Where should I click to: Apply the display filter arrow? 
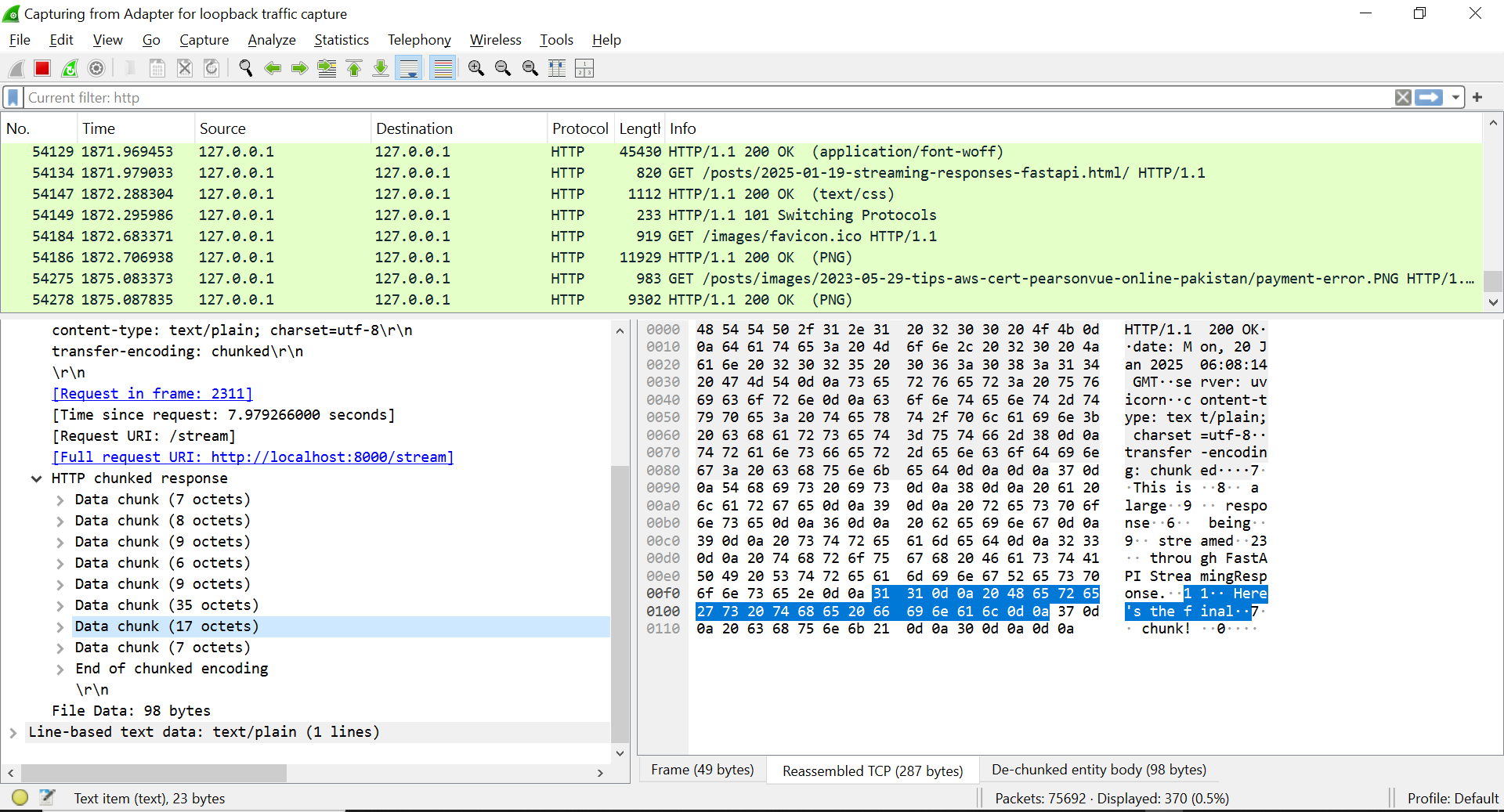(x=1429, y=98)
